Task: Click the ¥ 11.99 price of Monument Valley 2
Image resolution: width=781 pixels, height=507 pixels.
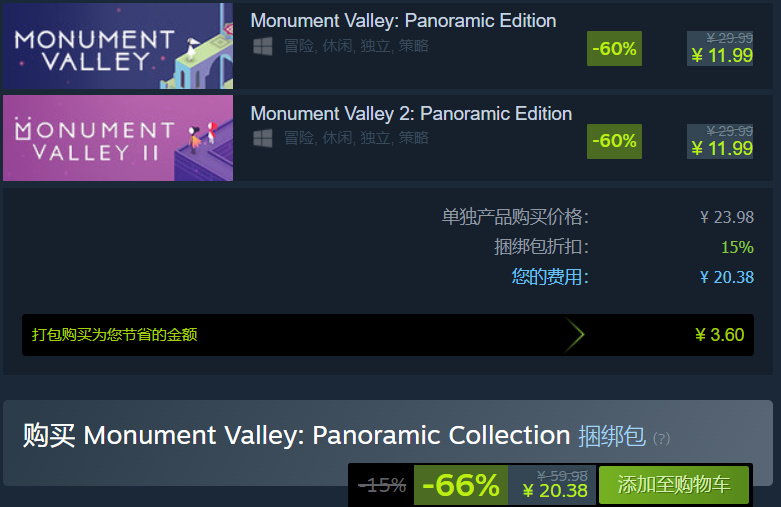Action: coord(722,148)
